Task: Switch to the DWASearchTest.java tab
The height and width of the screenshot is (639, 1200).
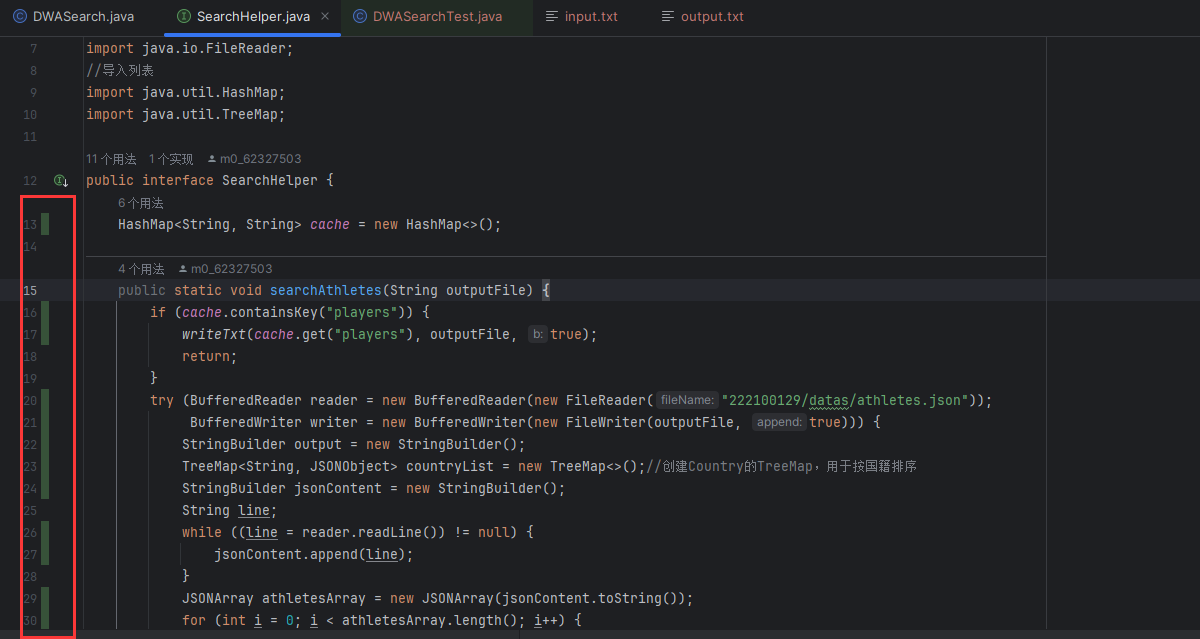Action: pyautogui.click(x=437, y=17)
